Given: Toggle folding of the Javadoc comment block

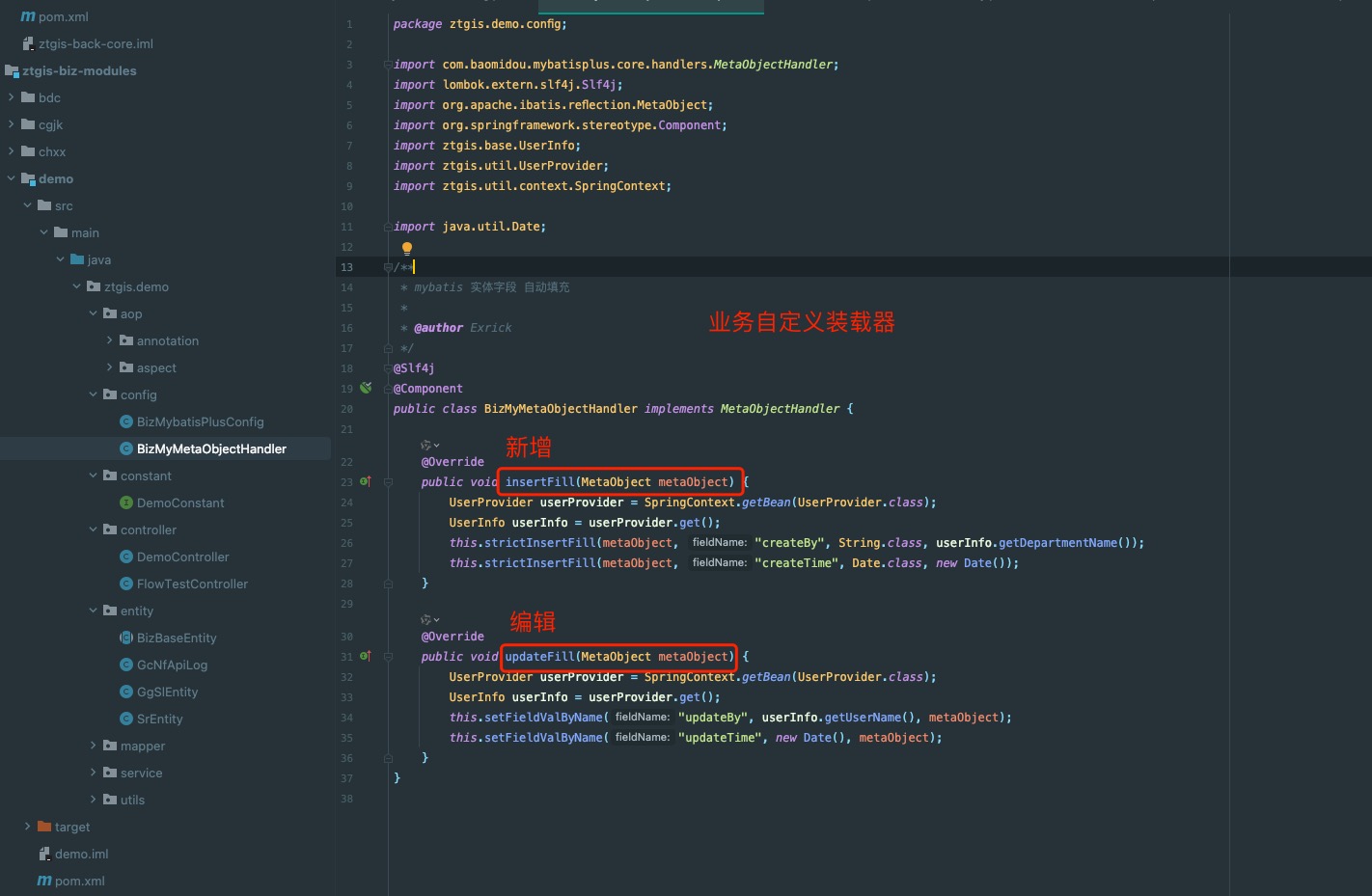Looking at the screenshot, I should (388, 267).
